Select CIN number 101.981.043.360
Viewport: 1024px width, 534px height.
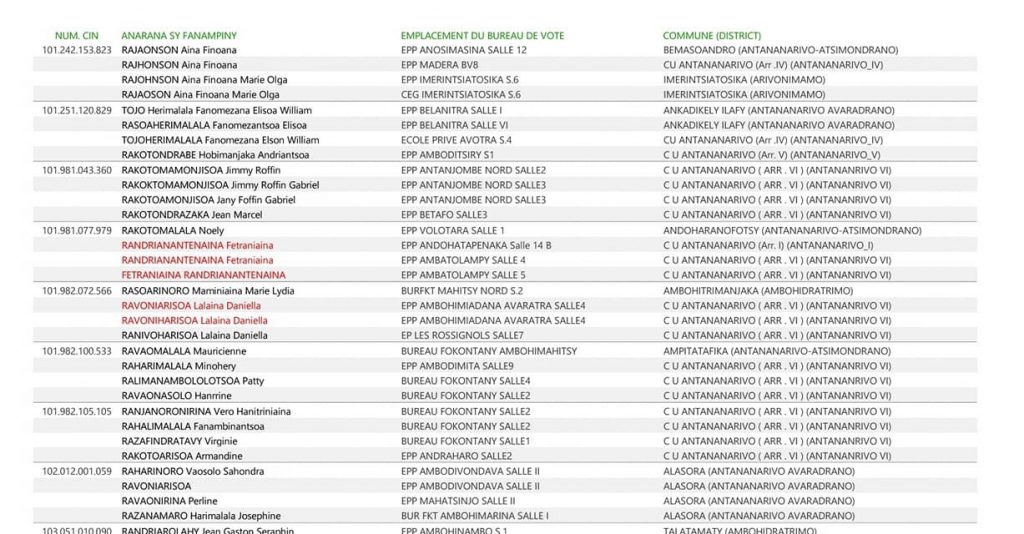[77, 170]
